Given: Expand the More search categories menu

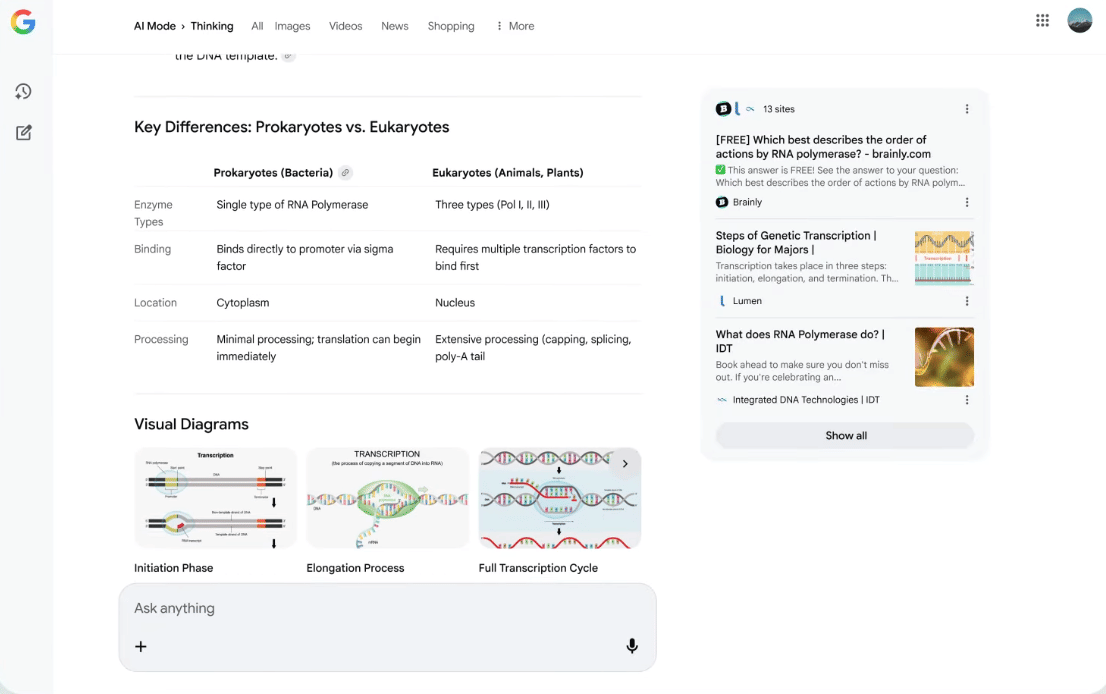Looking at the screenshot, I should pos(515,26).
